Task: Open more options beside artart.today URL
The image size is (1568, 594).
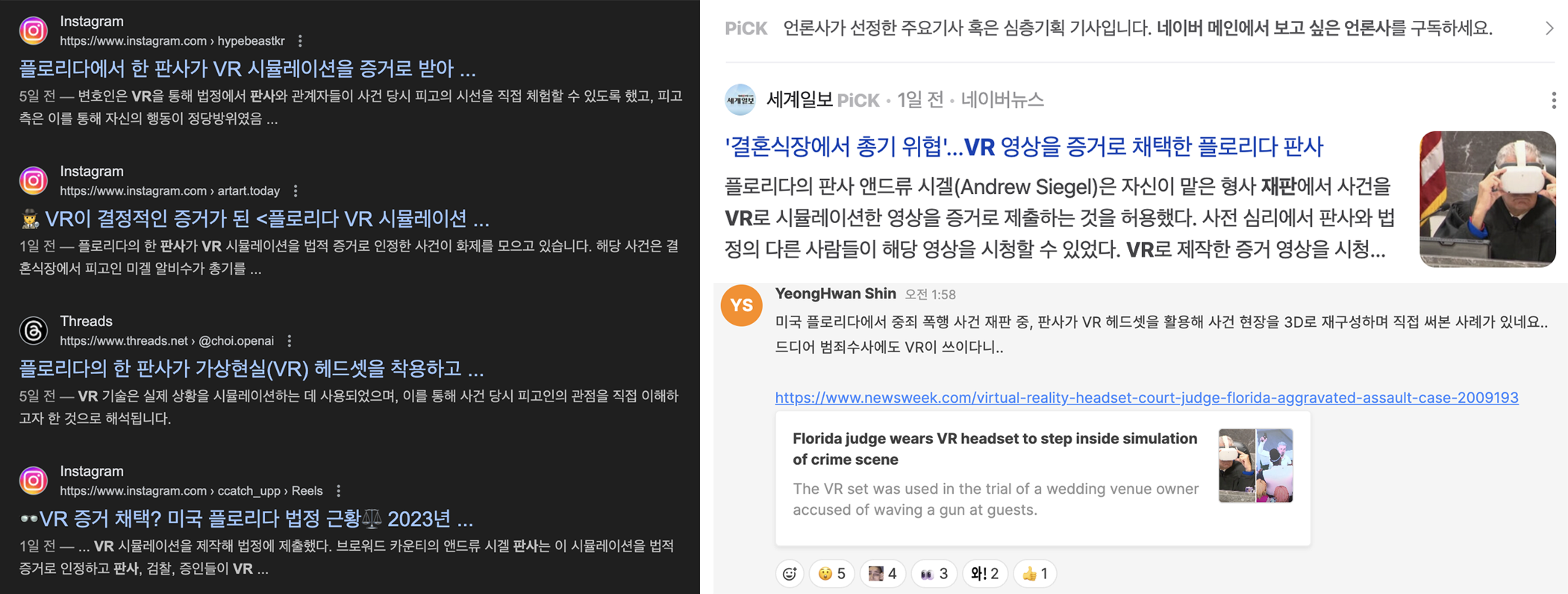Action: click(296, 191)
